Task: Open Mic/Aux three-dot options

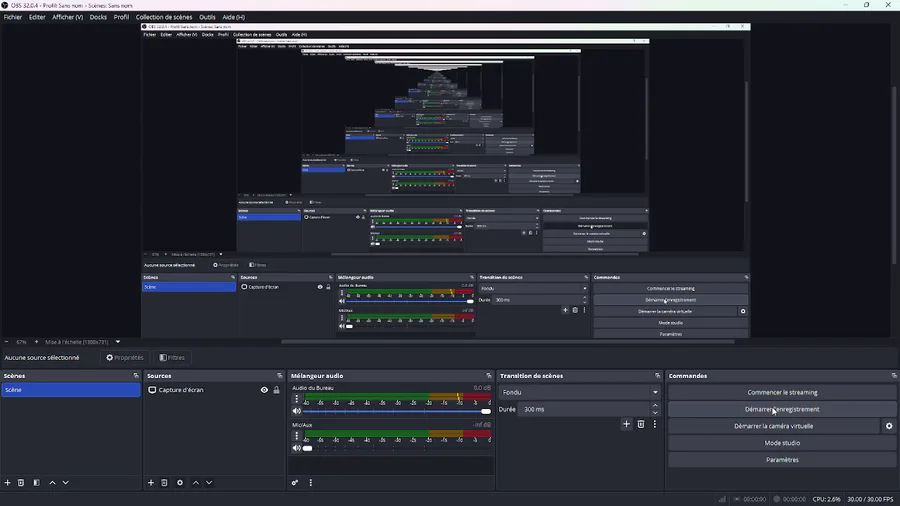Action: 297,436
